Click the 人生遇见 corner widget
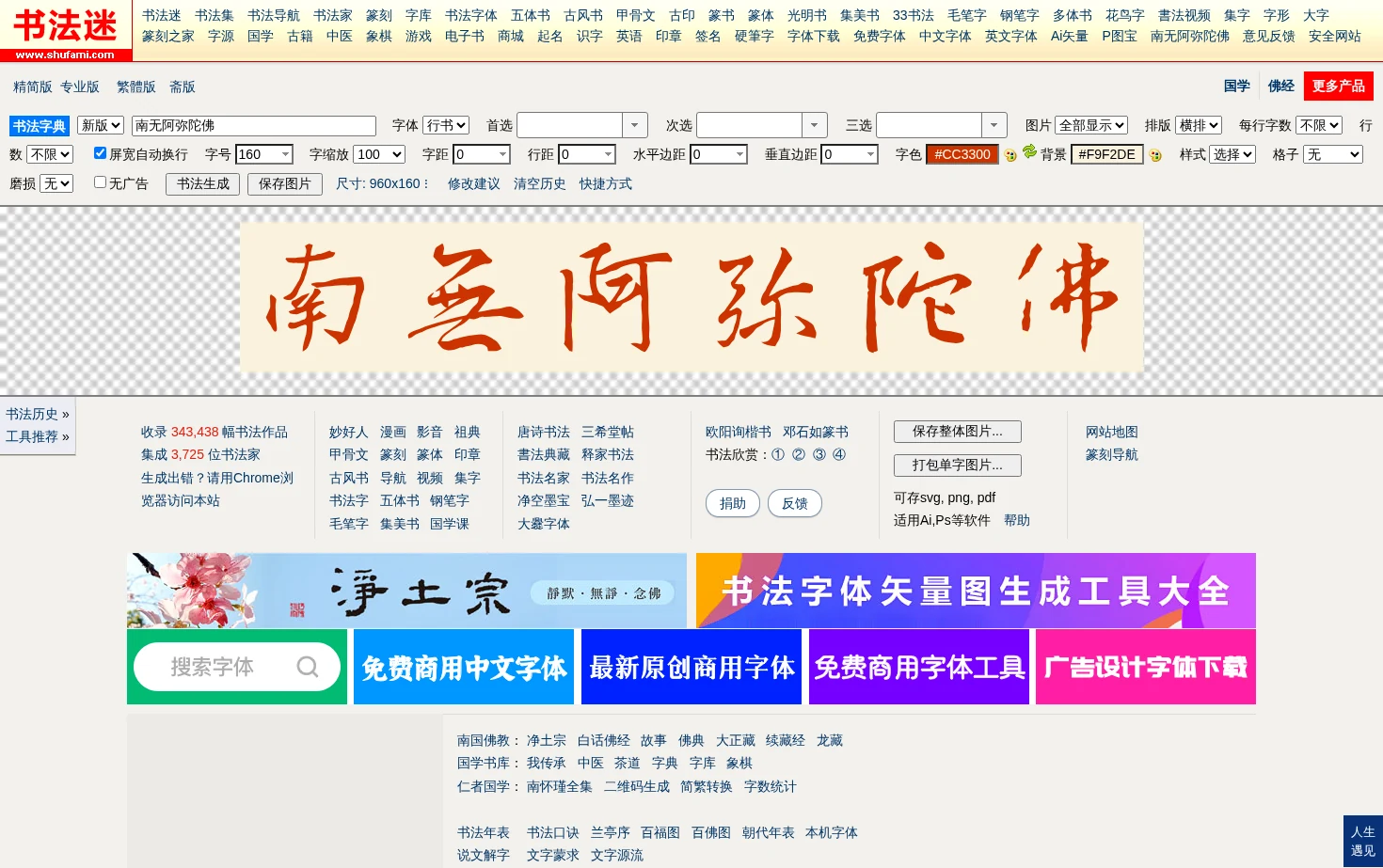 (x=1363, y=841)
